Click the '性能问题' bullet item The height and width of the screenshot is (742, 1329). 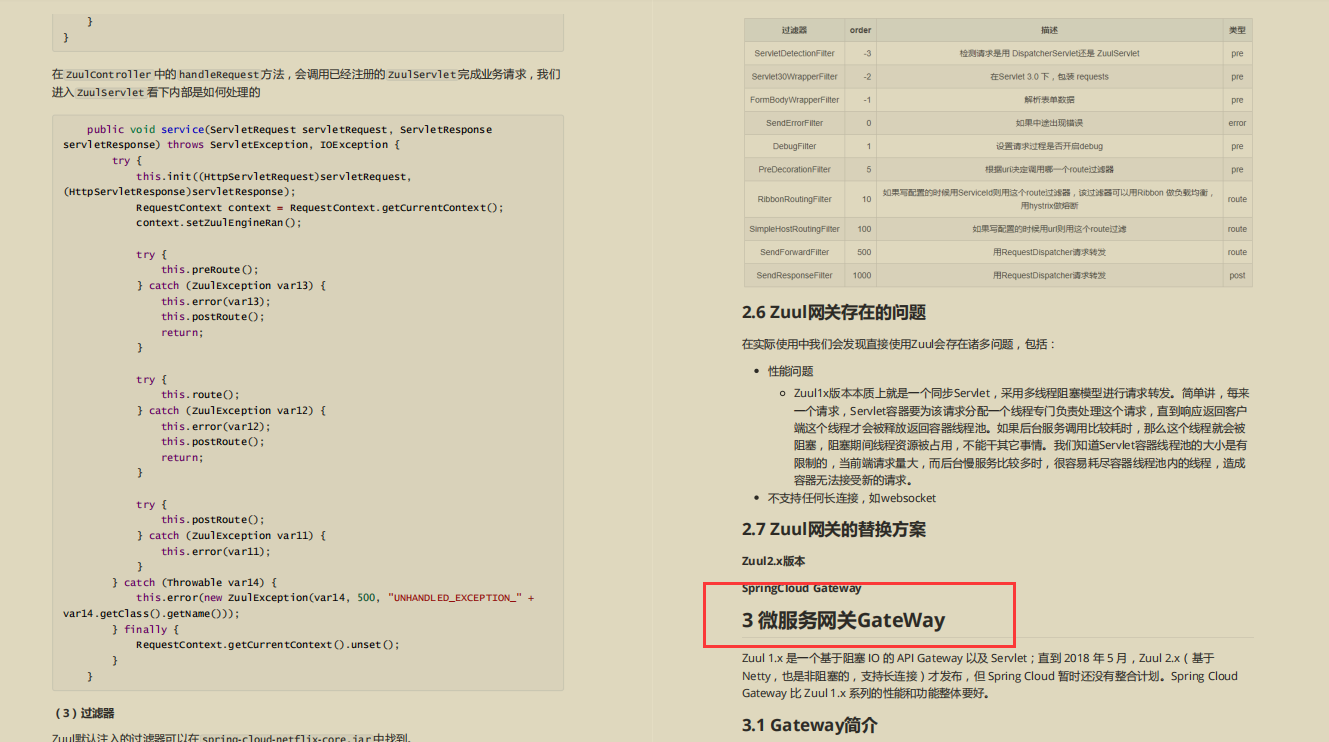coord(790,371)
